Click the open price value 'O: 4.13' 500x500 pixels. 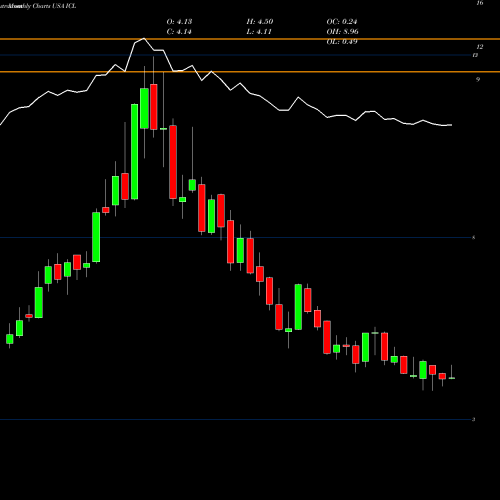click(x=179, y=22)
